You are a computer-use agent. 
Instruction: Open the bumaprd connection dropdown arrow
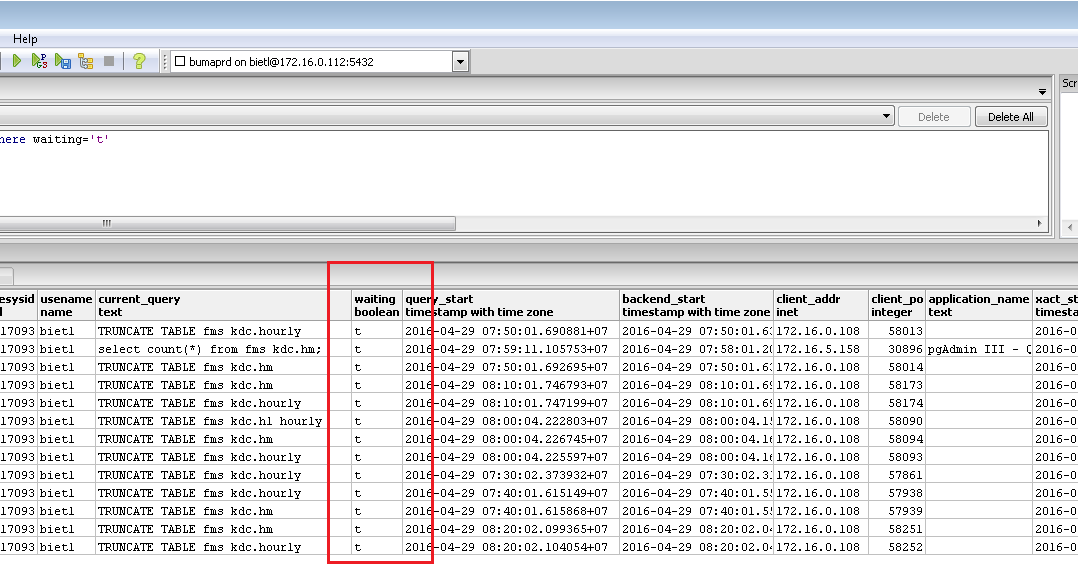click(x=460, y=62)
